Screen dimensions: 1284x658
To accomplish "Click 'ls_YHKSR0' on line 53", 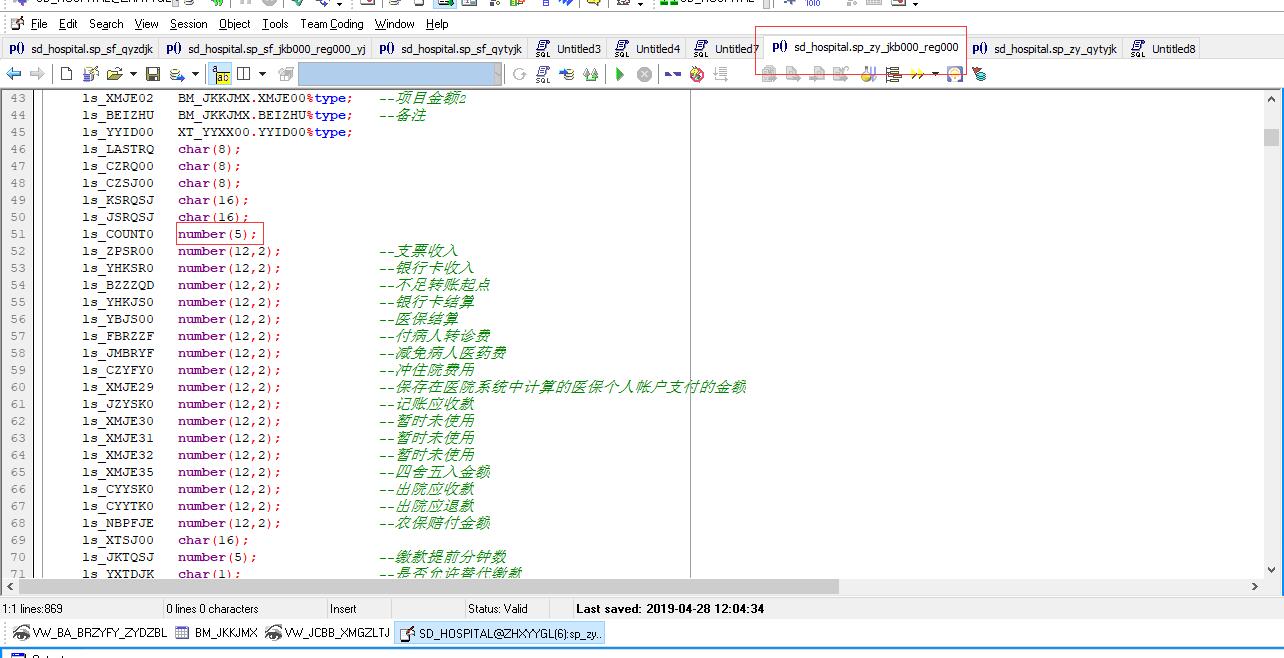I will coord(118,268).
